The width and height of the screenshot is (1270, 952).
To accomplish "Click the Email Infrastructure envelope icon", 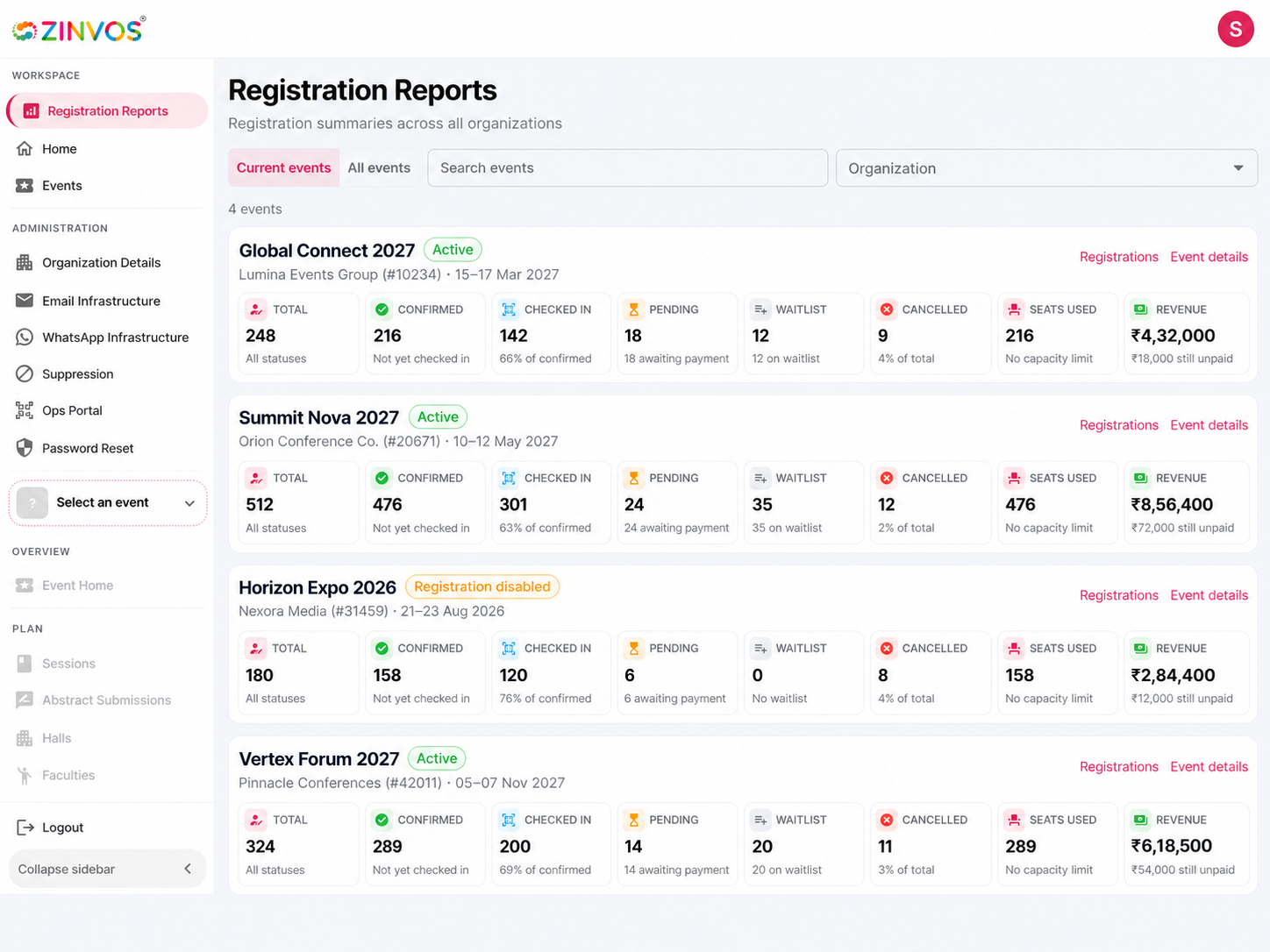I will pos(25,301).
